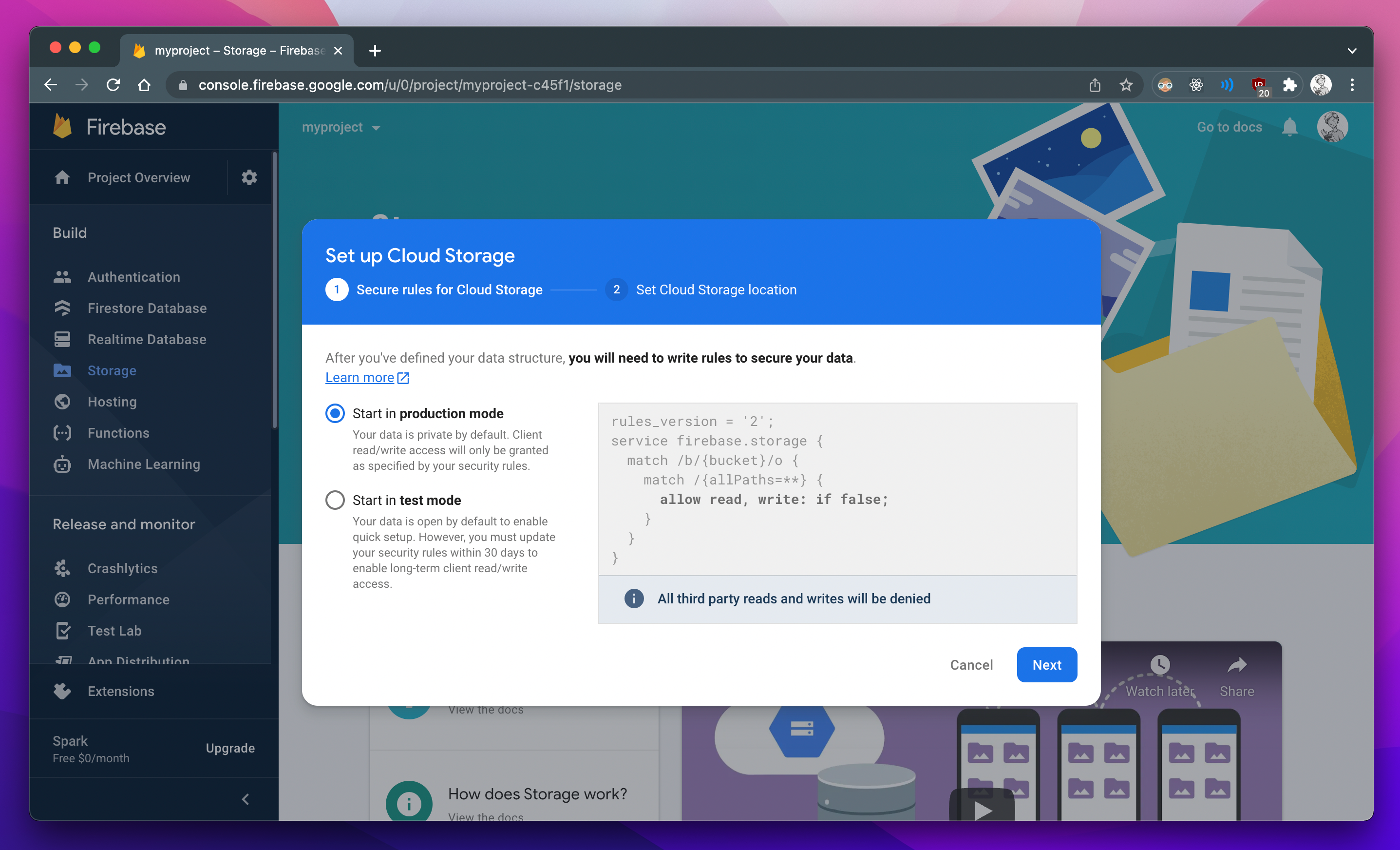Click the share page icon in address bar
1400x850 pixels.
point(1095,85)
